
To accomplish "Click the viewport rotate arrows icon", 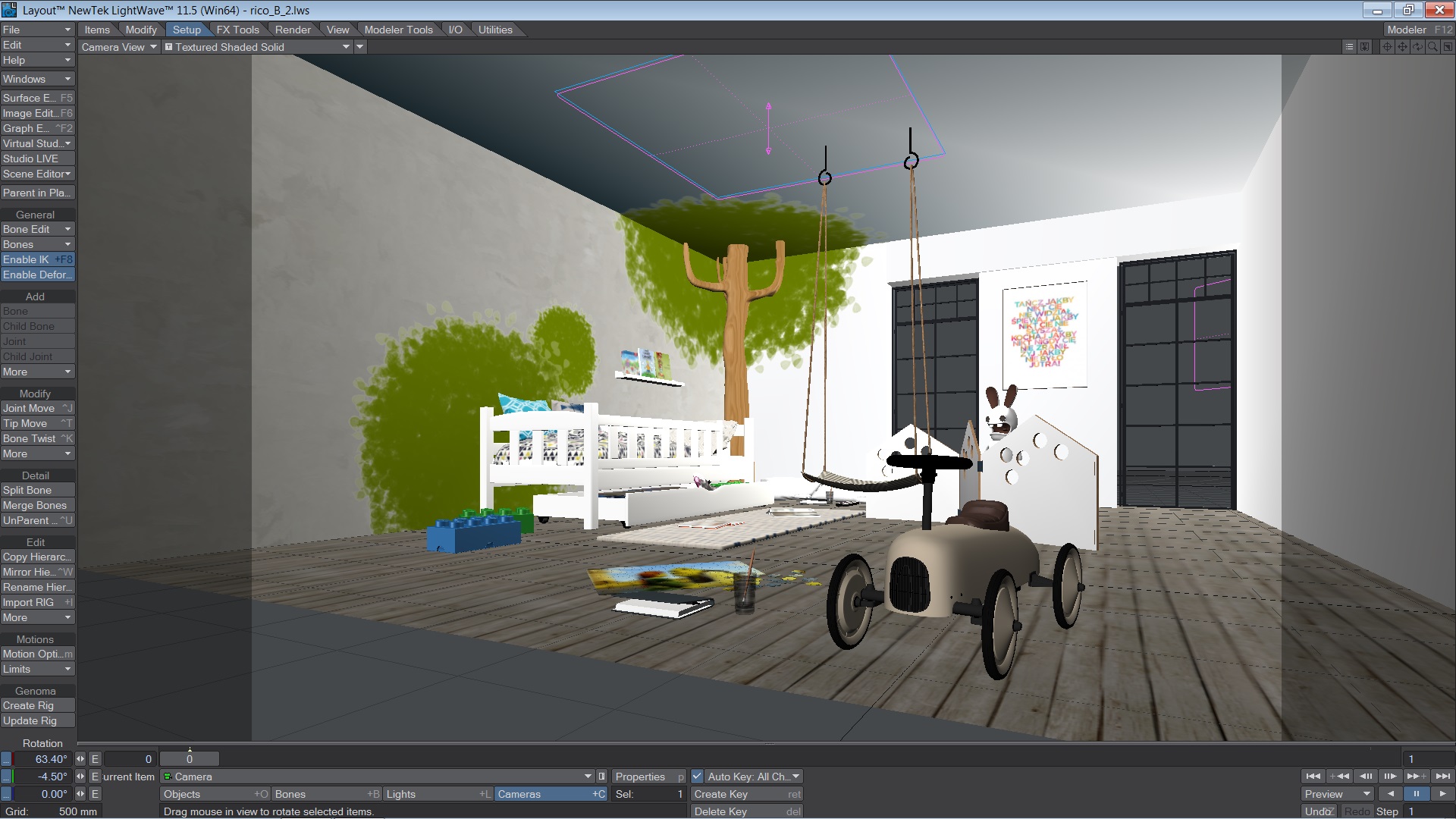I will pos(1417,47).
